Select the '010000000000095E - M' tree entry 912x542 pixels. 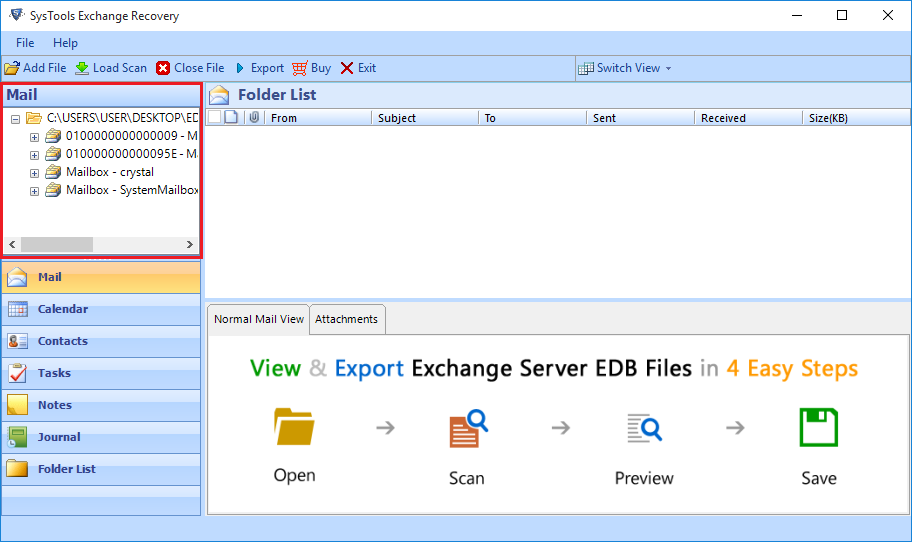131,154
